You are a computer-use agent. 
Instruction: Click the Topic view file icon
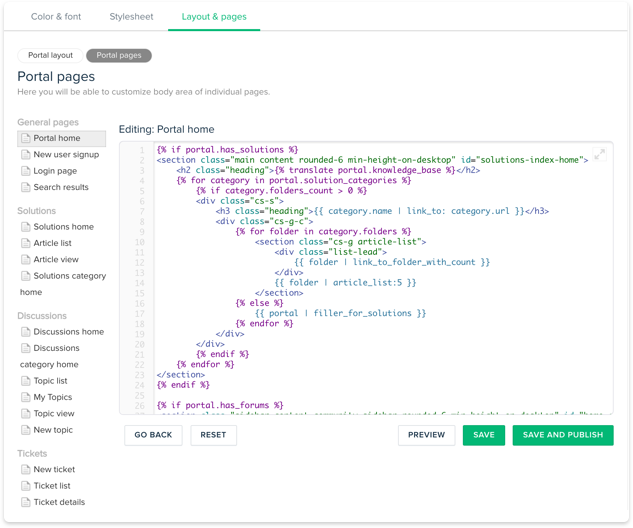(26, 413)
